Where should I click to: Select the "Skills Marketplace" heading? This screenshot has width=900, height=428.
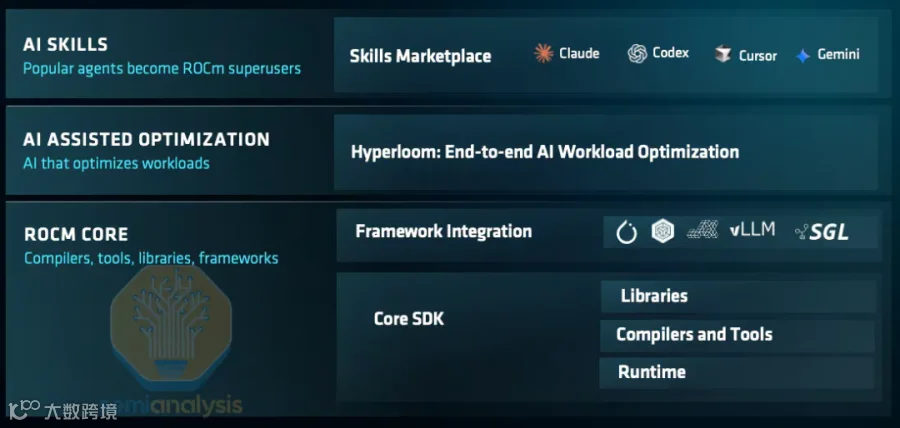(420, 56)
